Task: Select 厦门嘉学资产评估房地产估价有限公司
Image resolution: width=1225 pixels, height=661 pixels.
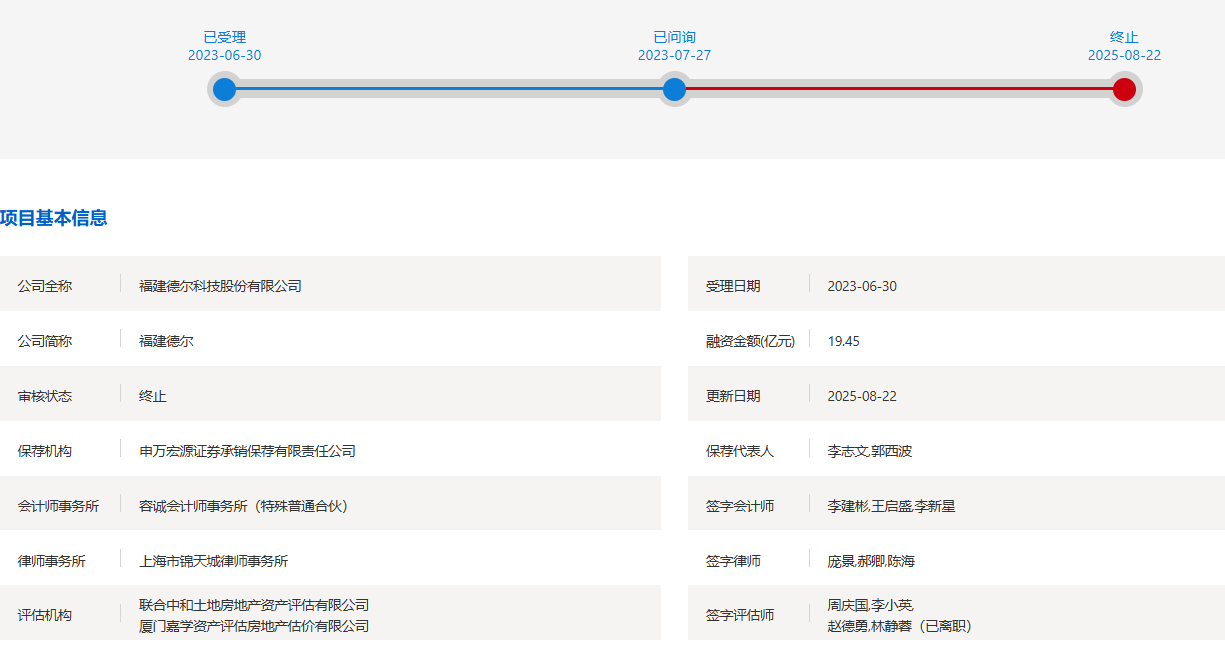Action: coord(253,625)
